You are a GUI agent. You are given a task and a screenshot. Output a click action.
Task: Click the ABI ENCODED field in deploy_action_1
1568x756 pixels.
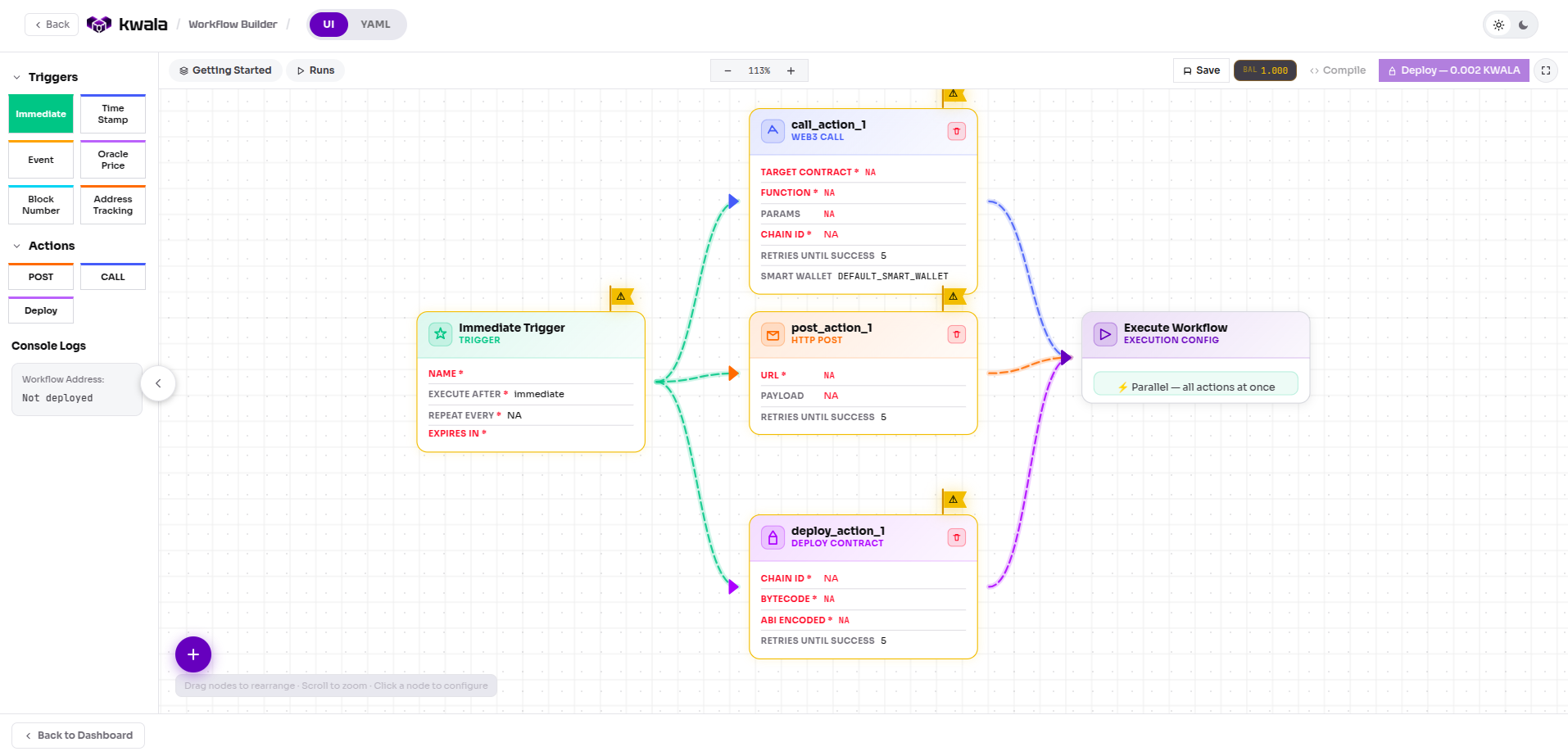tap(863, 620)
